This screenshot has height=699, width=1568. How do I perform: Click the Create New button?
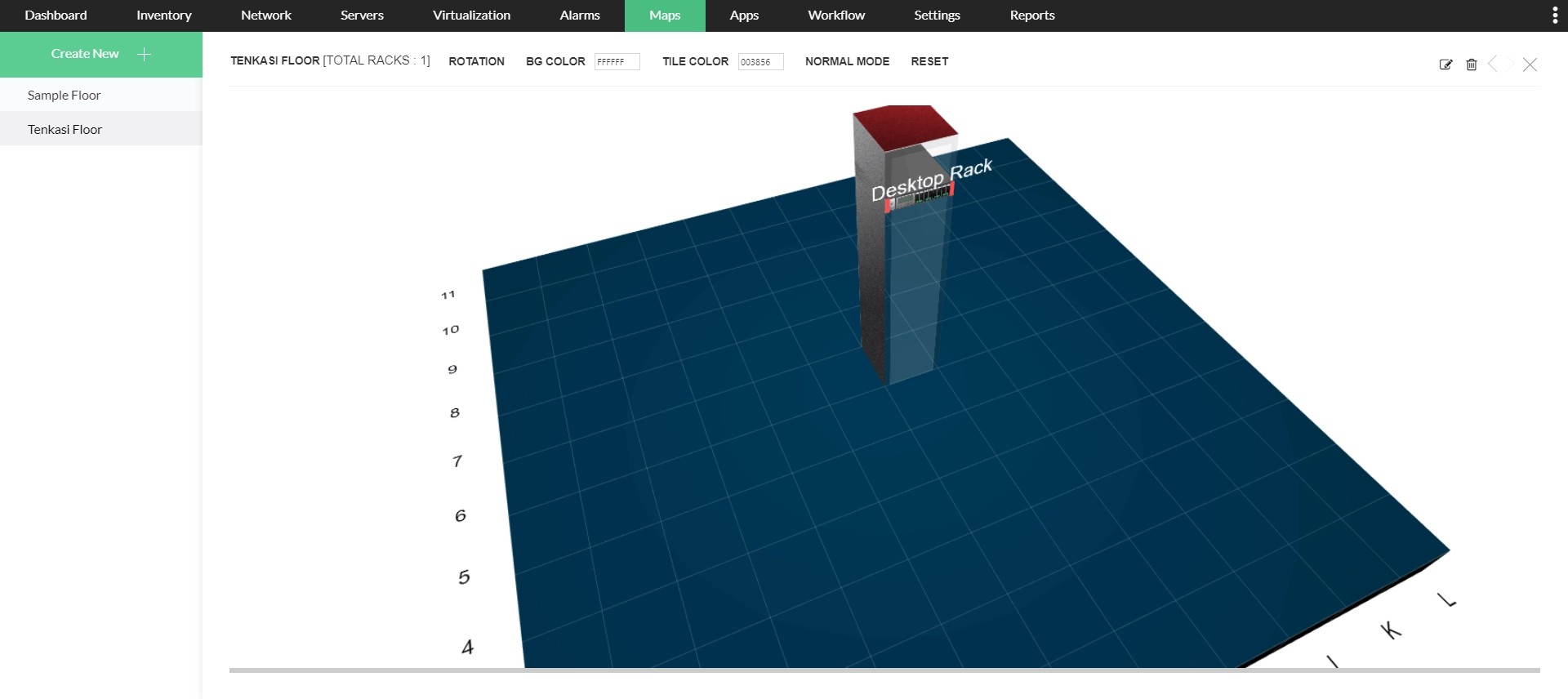[101, 55]
